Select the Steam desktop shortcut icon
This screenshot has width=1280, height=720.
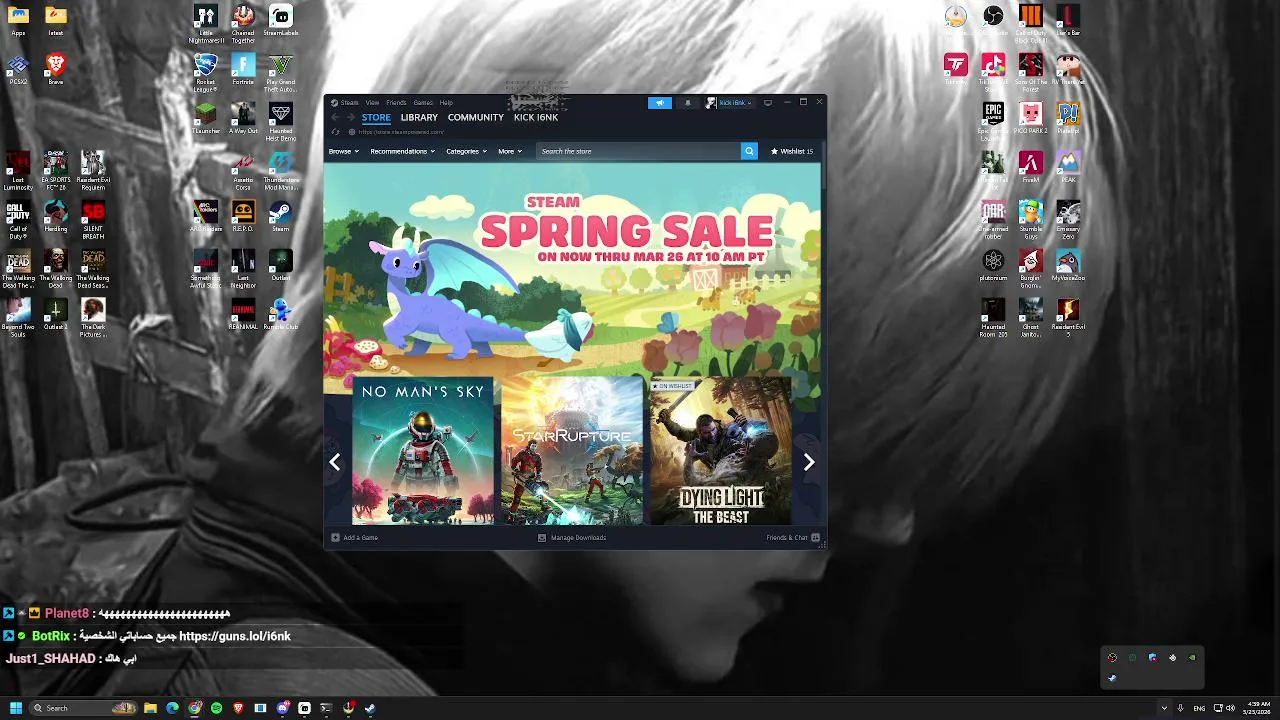(x=281, y=216)
